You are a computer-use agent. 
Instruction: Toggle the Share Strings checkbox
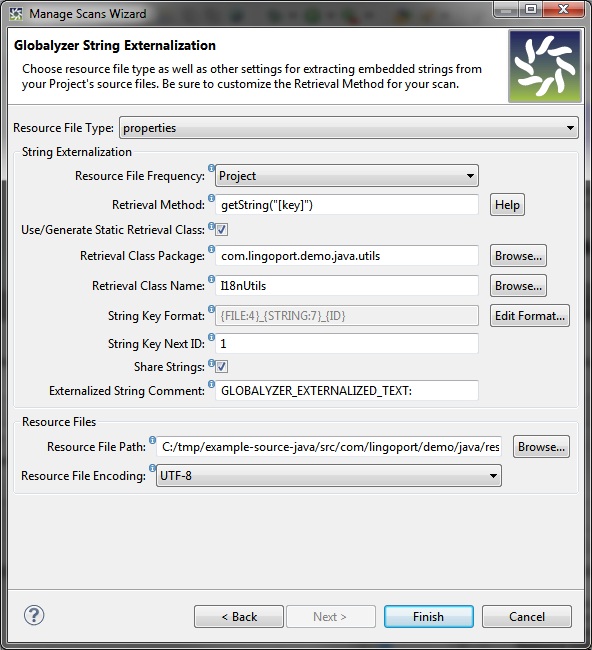click(x=221, y=366)
